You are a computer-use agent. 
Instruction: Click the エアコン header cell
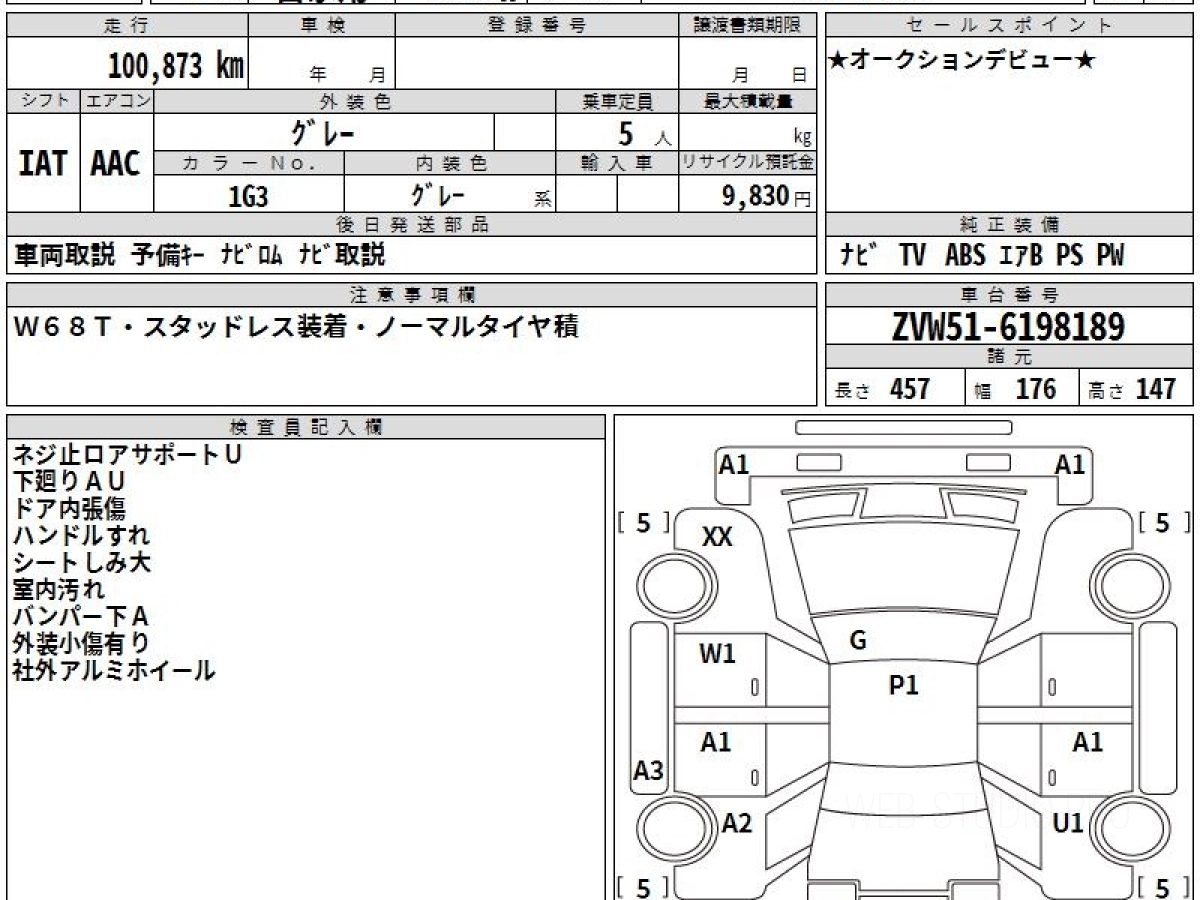[117, 101]
